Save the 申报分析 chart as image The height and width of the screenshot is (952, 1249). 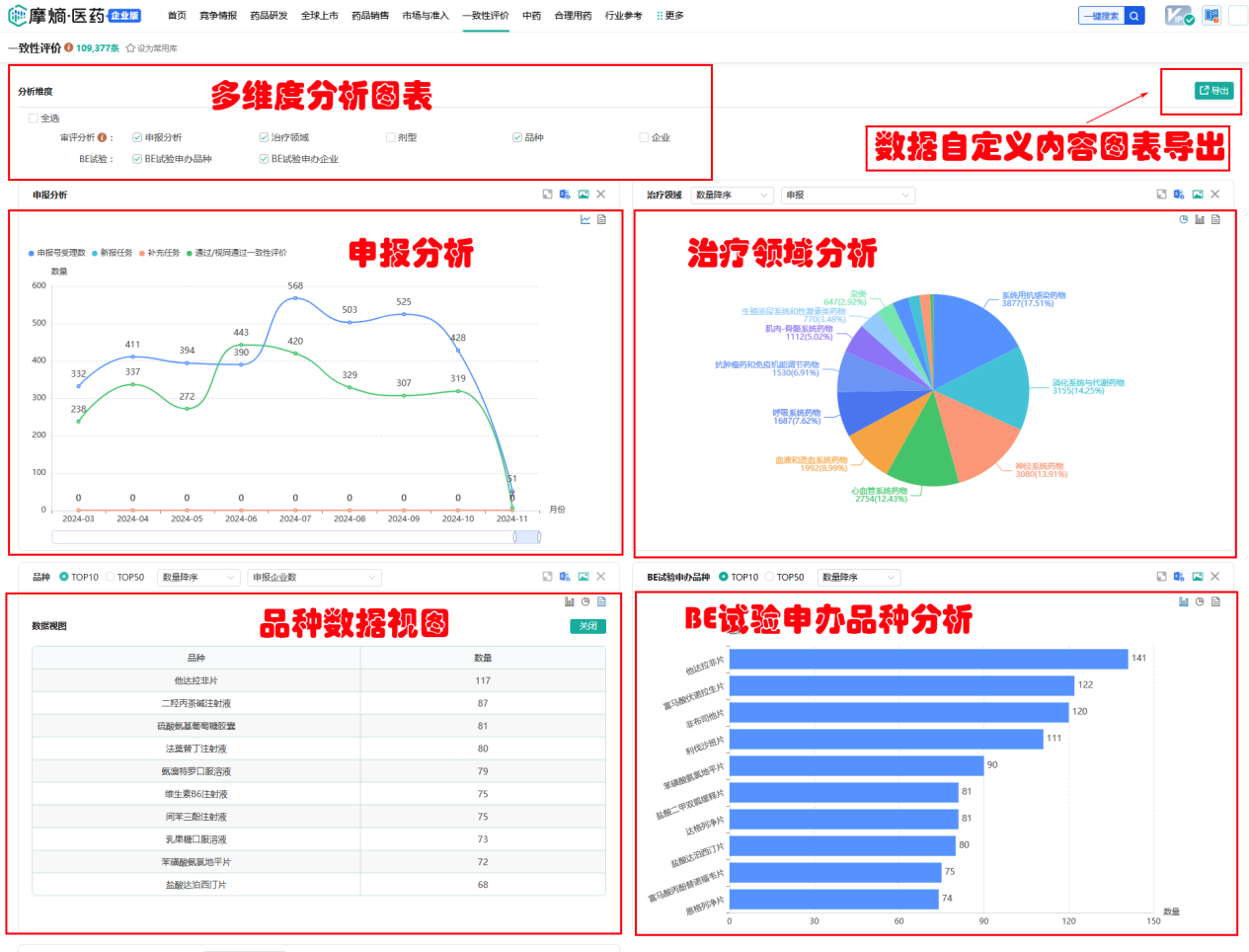pyautogui.click(x=584, y=195)
